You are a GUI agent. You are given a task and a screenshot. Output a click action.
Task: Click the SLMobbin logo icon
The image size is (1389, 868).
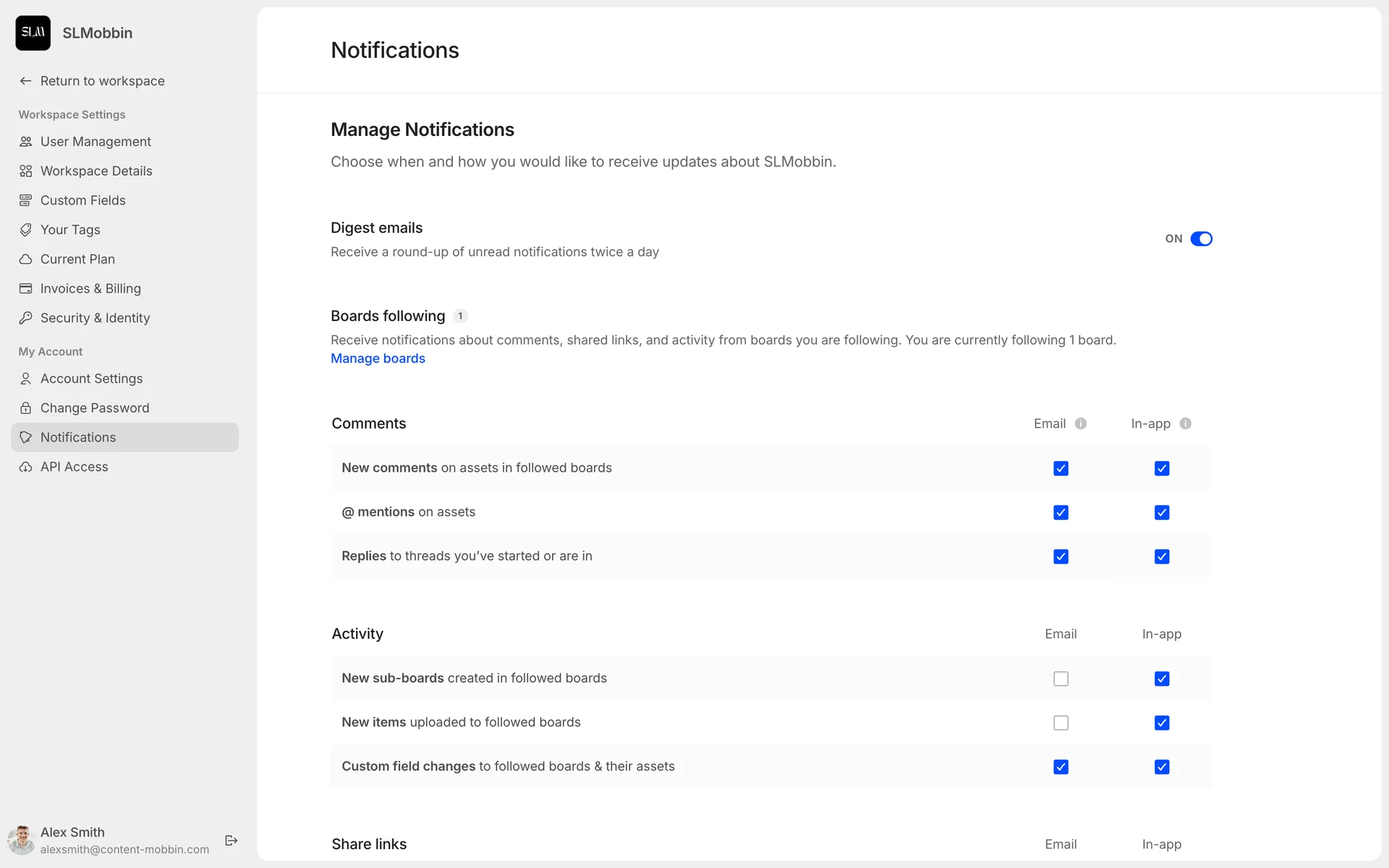click(33, 33)
